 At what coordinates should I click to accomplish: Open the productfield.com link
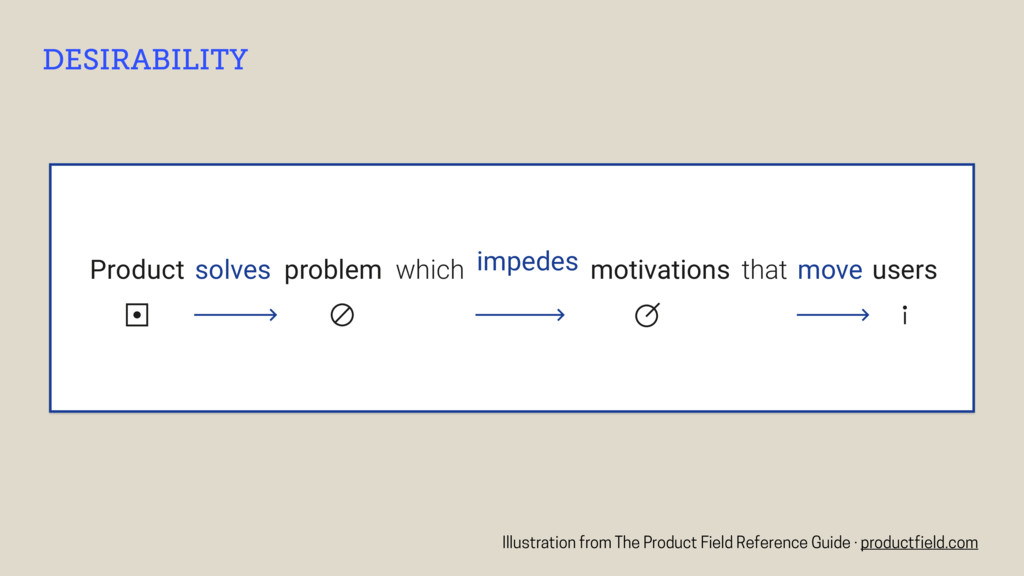919,543
